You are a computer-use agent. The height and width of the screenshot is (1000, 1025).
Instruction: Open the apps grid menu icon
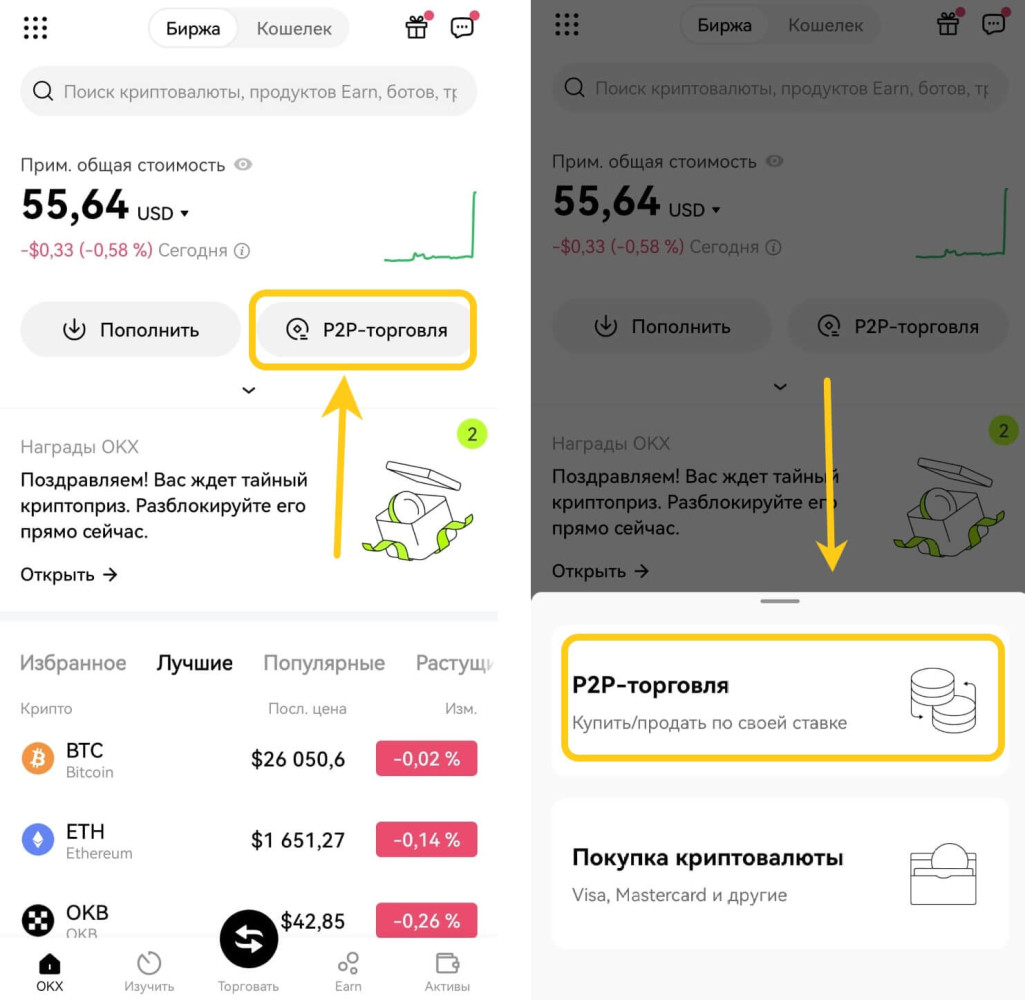(x=35, y=27)
